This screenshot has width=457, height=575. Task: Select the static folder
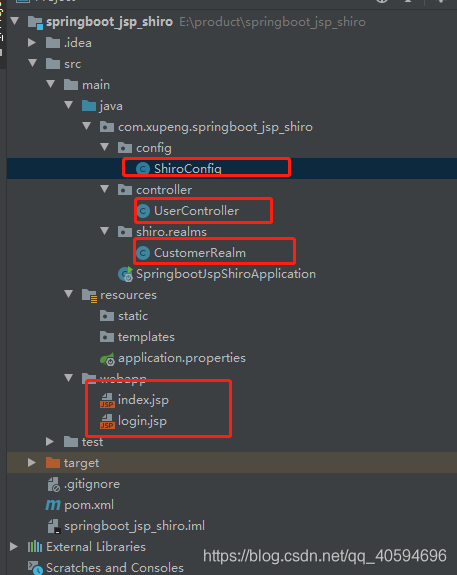pos(133,316)
